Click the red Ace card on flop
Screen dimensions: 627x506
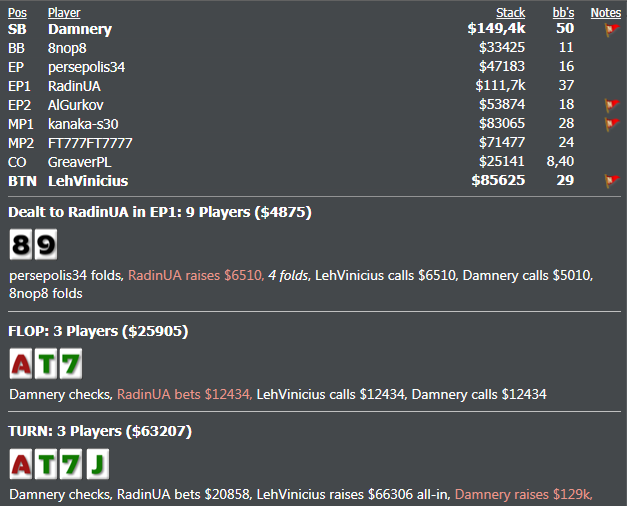21,363
